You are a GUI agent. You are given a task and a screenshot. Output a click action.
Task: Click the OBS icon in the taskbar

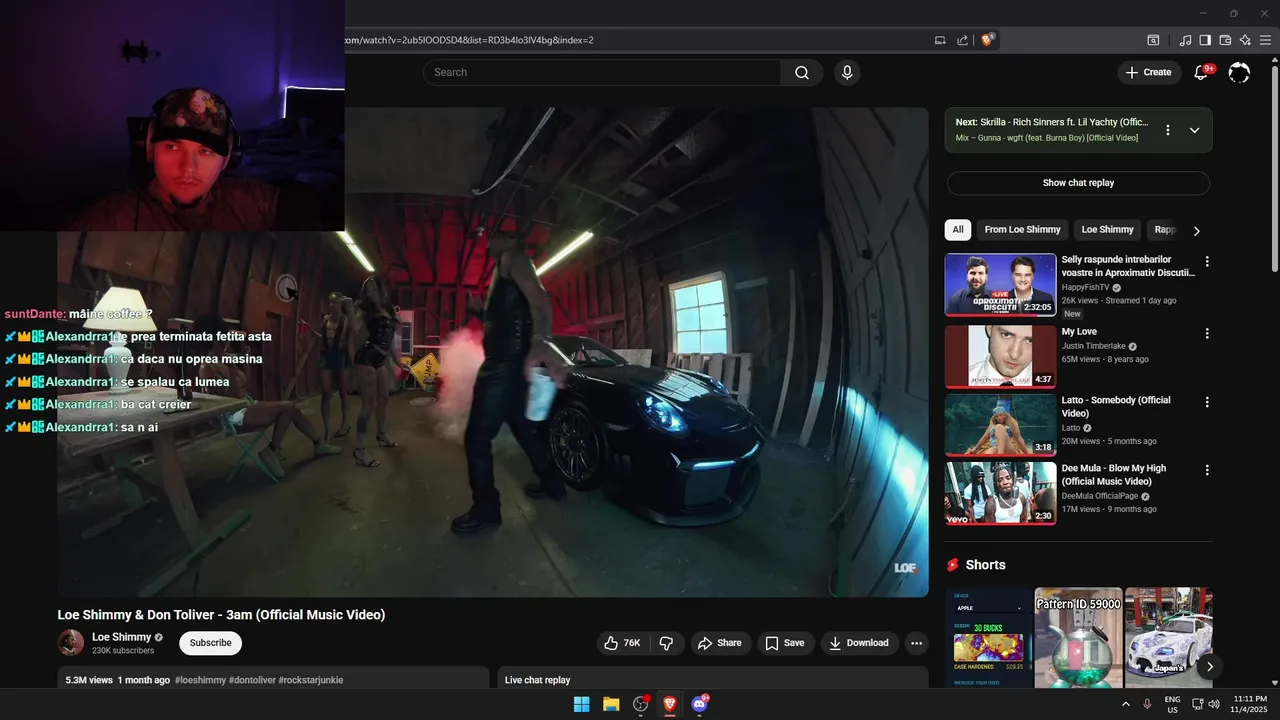641,704
